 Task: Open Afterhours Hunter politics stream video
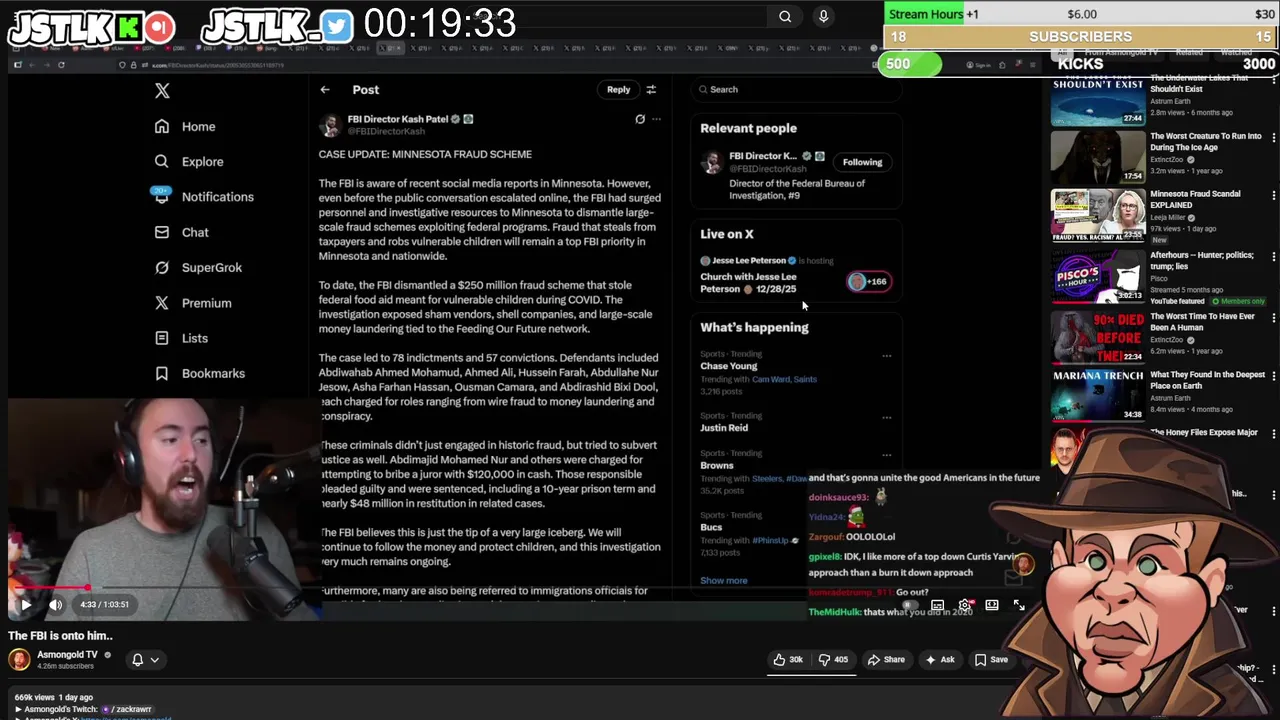coord(1098,276)
